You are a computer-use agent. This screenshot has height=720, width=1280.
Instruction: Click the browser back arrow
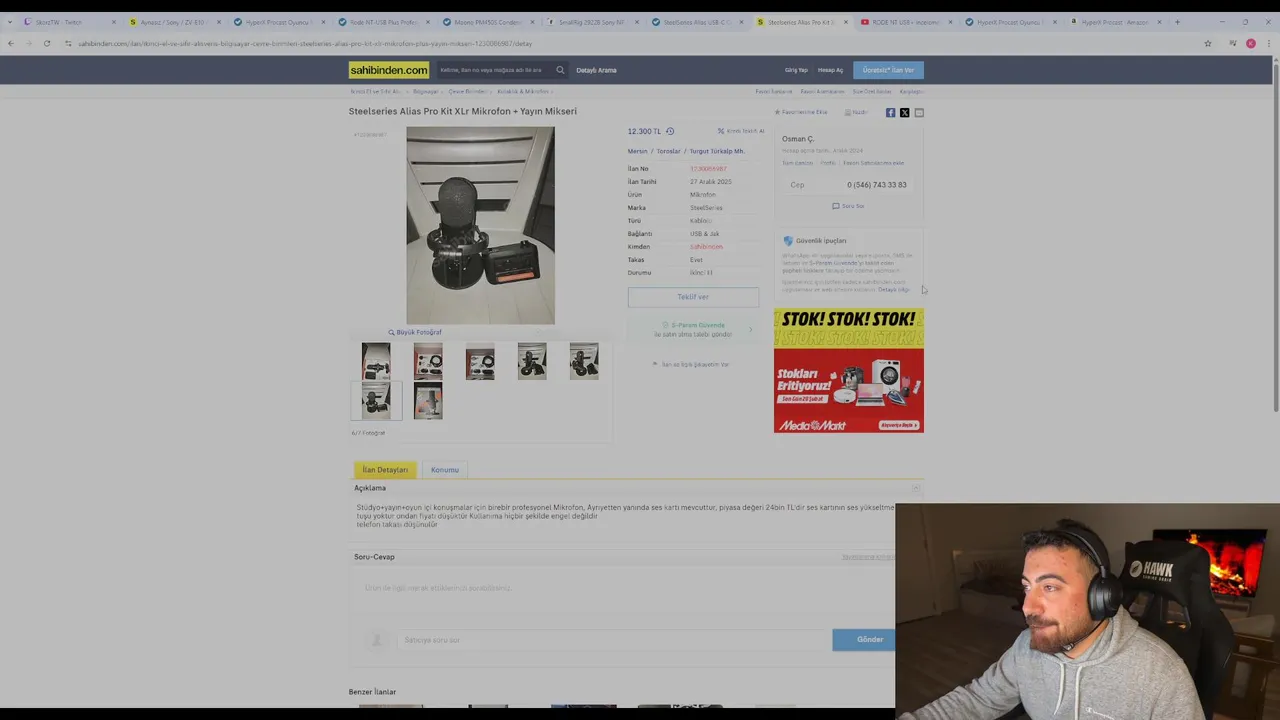(10, 43)
